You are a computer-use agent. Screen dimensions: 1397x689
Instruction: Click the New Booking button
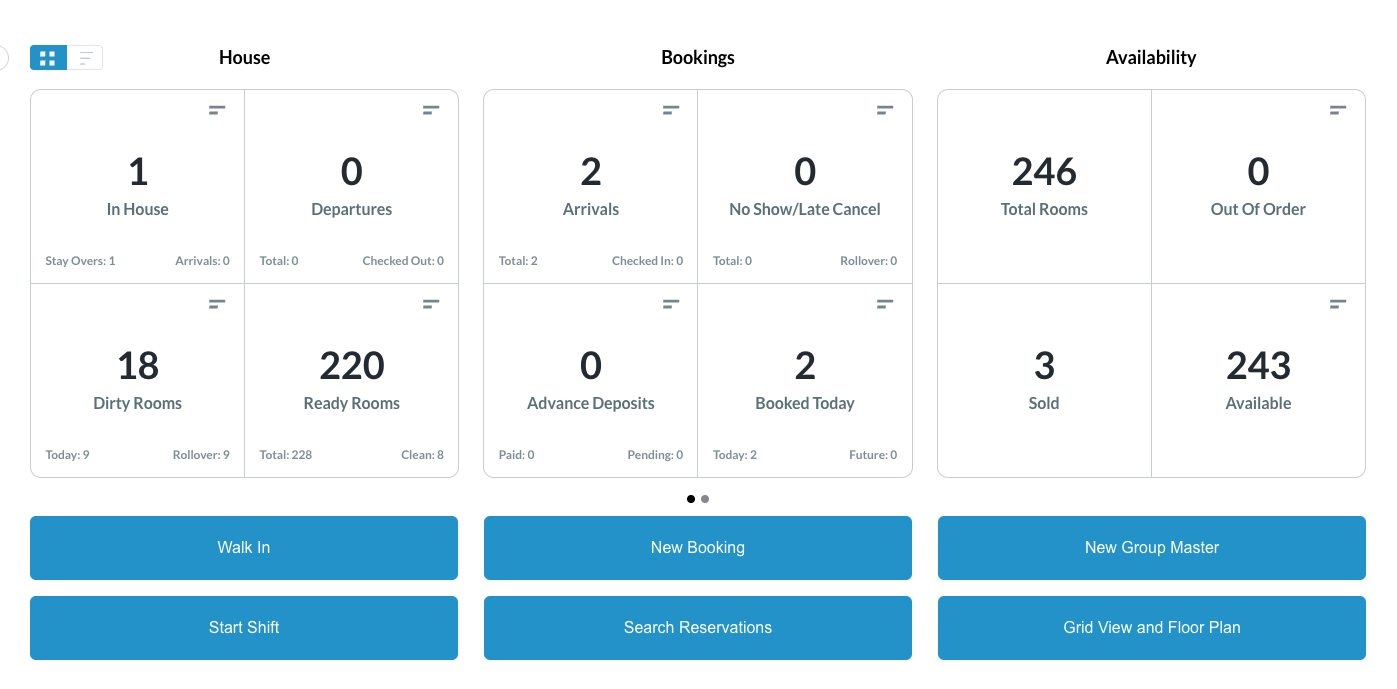[698, 548]
